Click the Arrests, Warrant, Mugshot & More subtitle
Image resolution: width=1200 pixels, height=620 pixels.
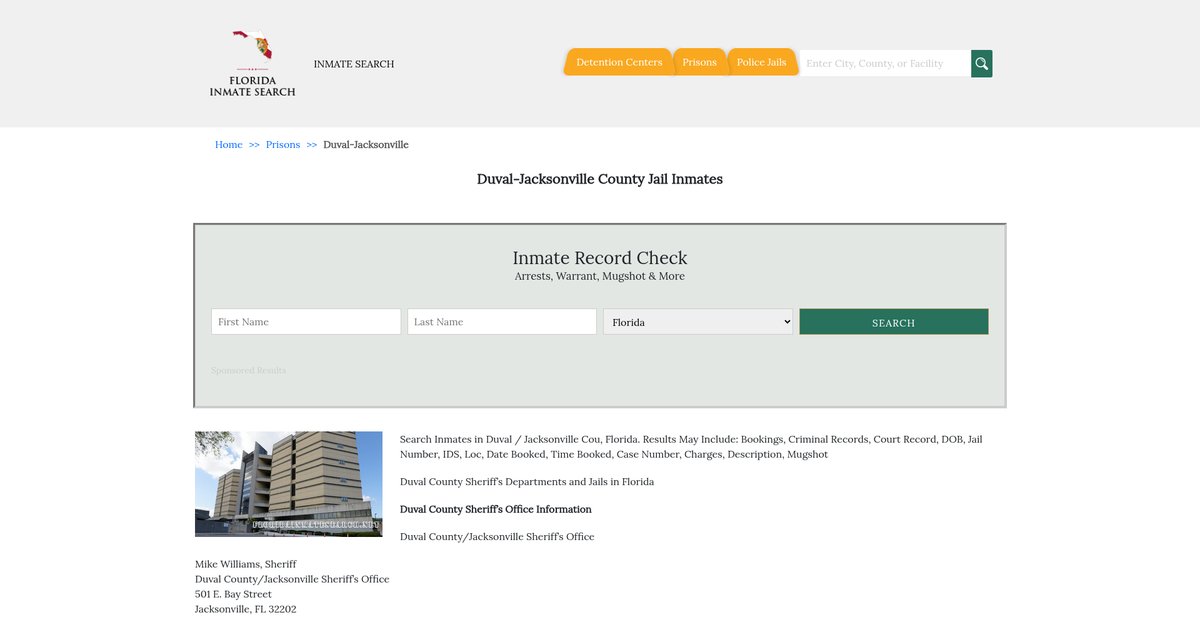[x=600, y=277]
